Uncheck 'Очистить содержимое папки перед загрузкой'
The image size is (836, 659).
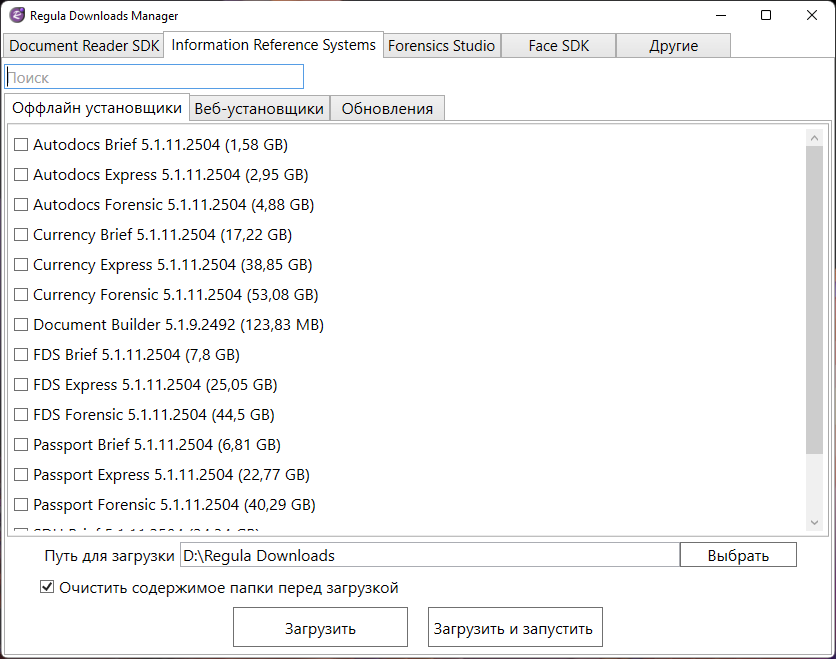[47, 587]
